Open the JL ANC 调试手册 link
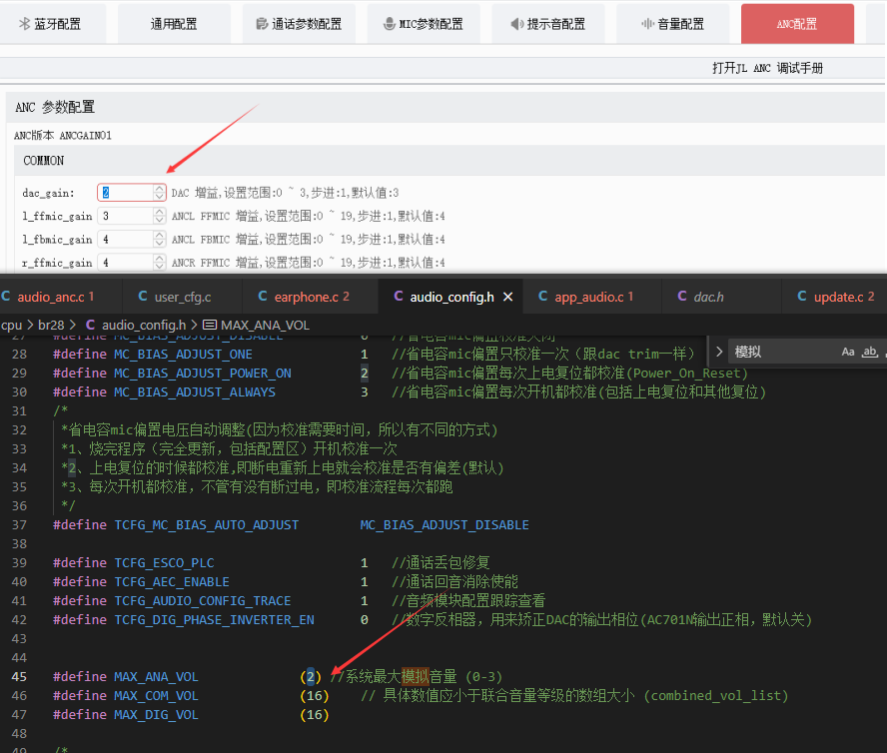The height and width of the screenshot is (753, 887). 767,68
